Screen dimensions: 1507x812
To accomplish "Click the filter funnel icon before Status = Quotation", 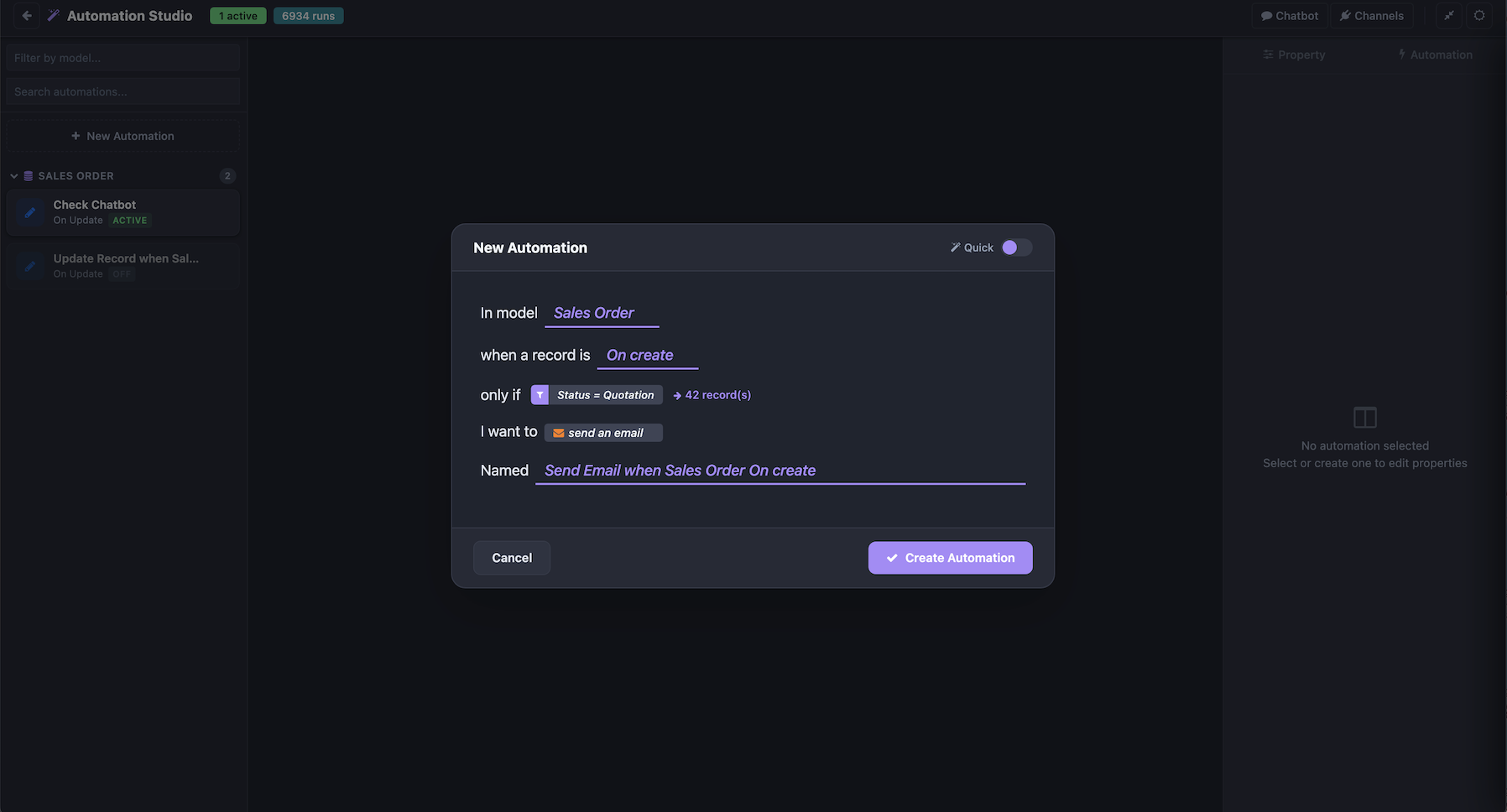I will tap(540, 394).
